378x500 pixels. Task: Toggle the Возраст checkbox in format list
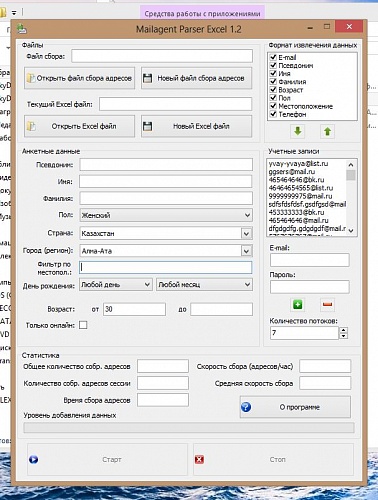click(x=273, y=89)
